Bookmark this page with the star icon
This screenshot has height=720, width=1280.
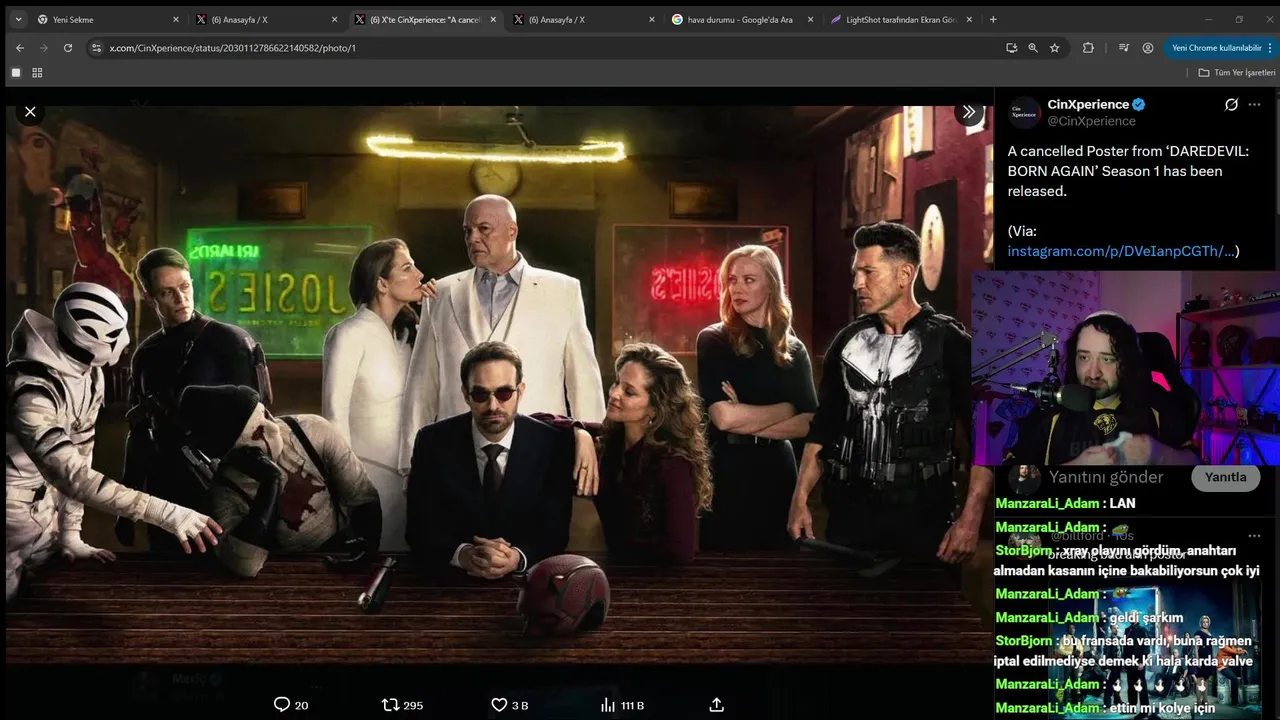(1054, 47)
